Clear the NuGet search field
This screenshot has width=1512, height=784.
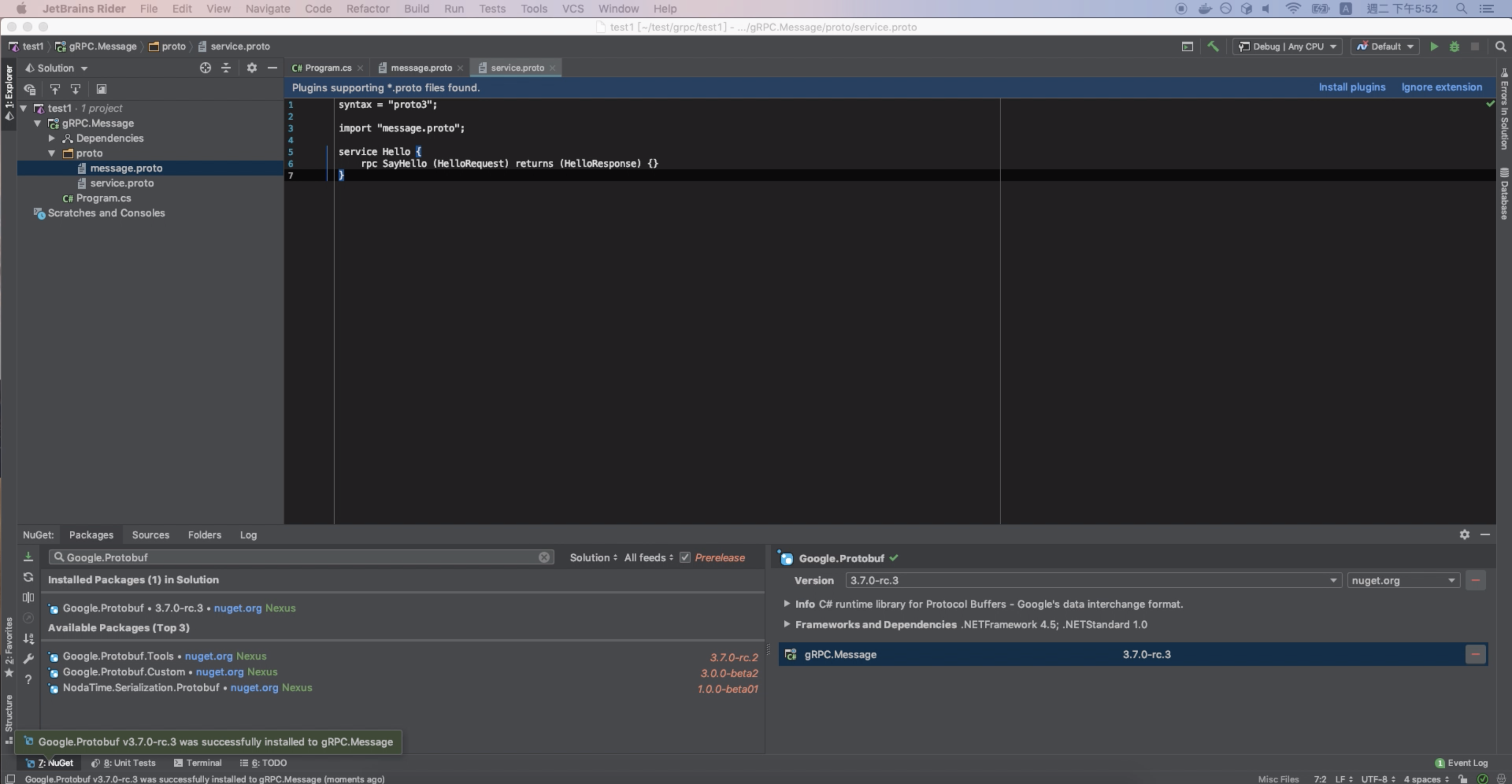point(544,557)
